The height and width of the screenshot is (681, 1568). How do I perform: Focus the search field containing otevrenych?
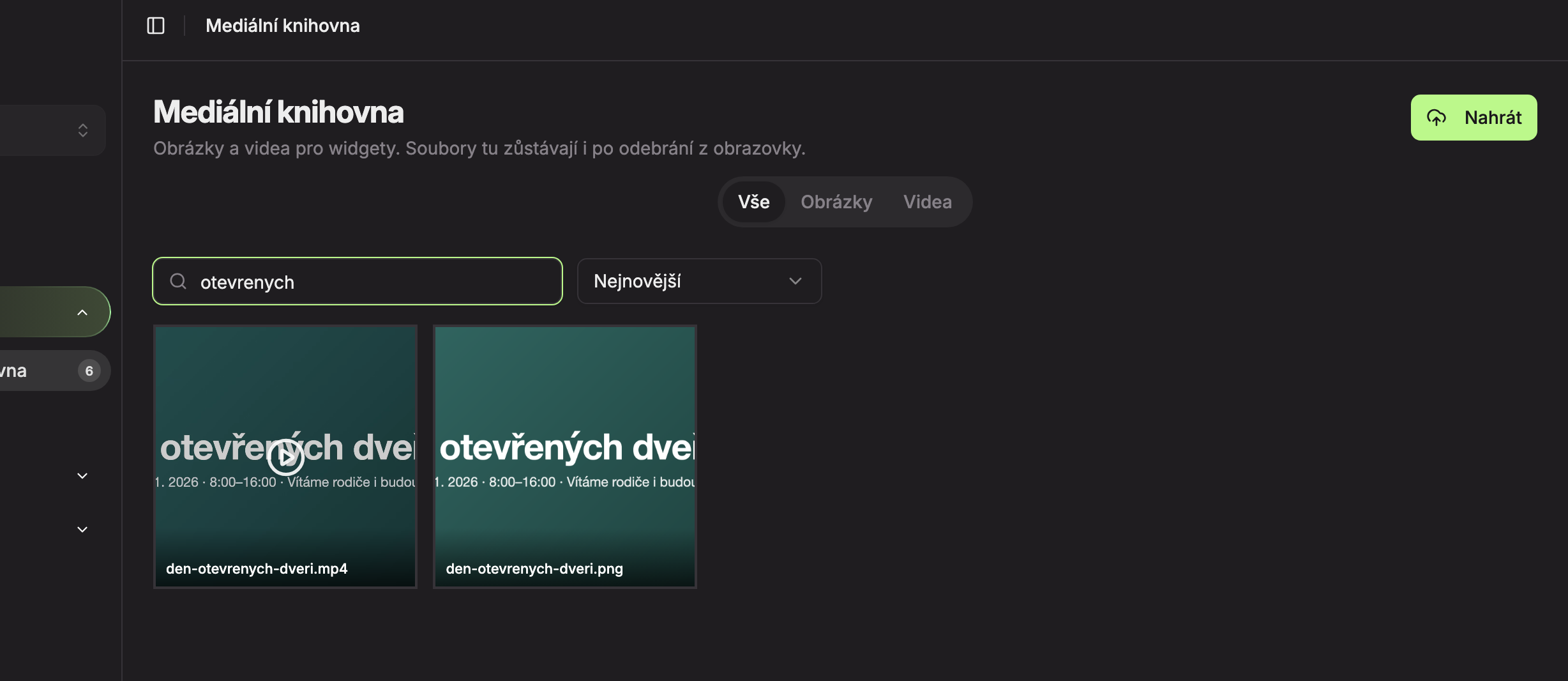(358, 281)
